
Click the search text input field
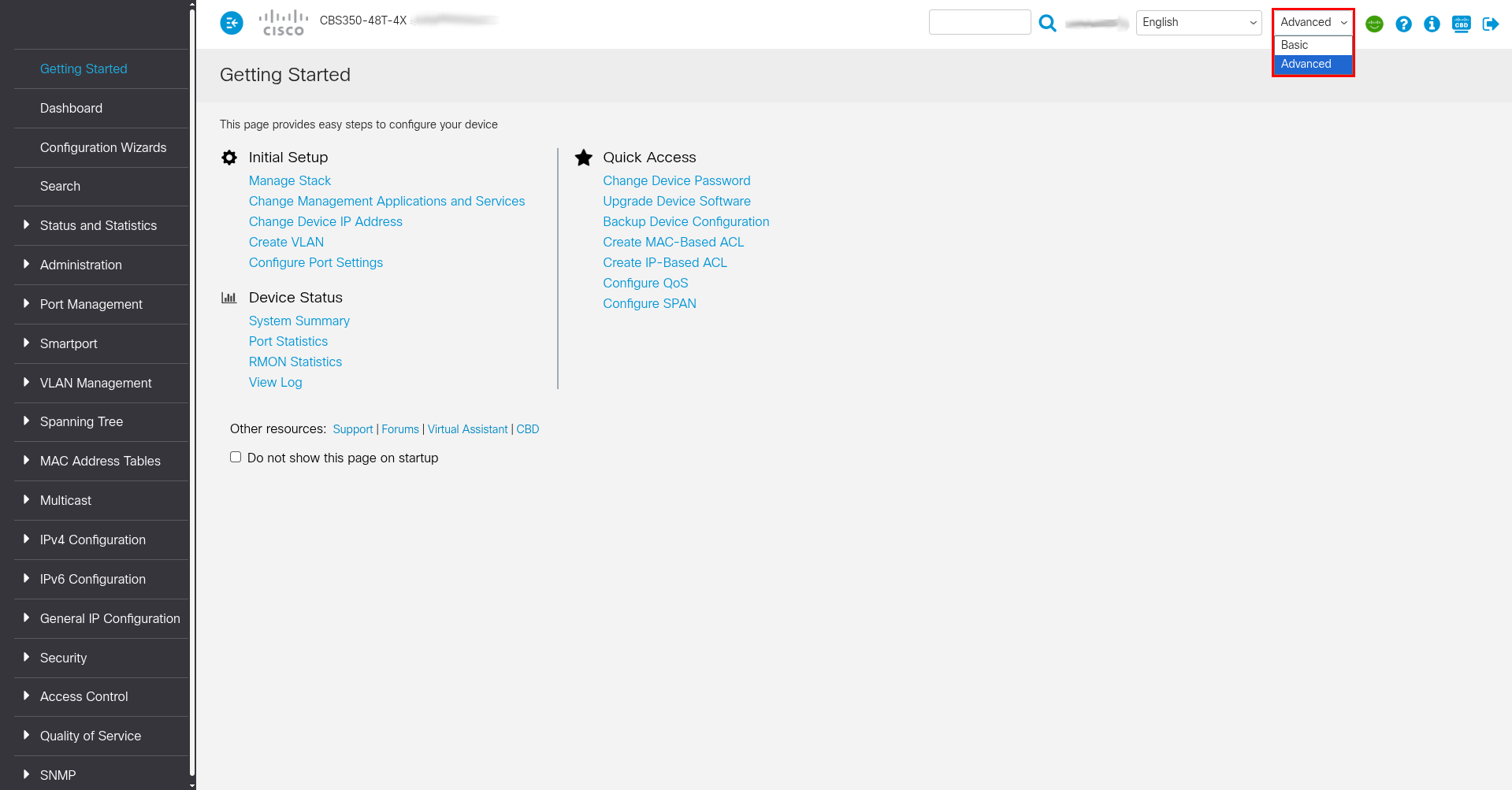pos(979,22)
